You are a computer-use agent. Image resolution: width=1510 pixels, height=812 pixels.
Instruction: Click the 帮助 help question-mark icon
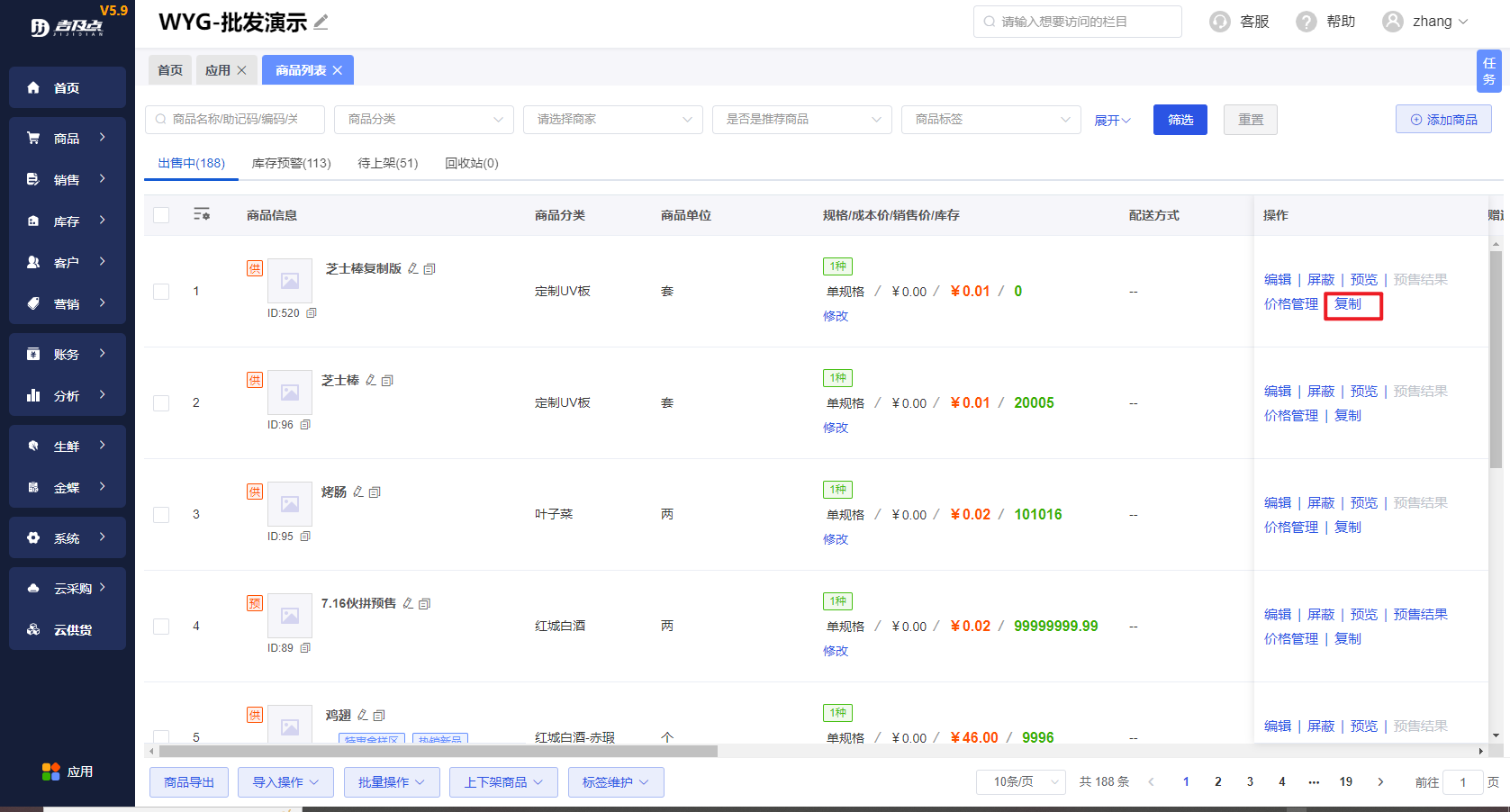1306,22
